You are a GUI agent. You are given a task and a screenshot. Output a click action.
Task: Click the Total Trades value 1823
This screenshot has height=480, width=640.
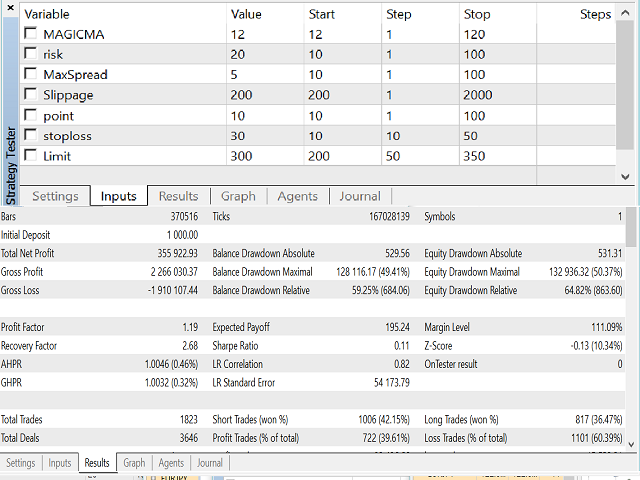189,420
